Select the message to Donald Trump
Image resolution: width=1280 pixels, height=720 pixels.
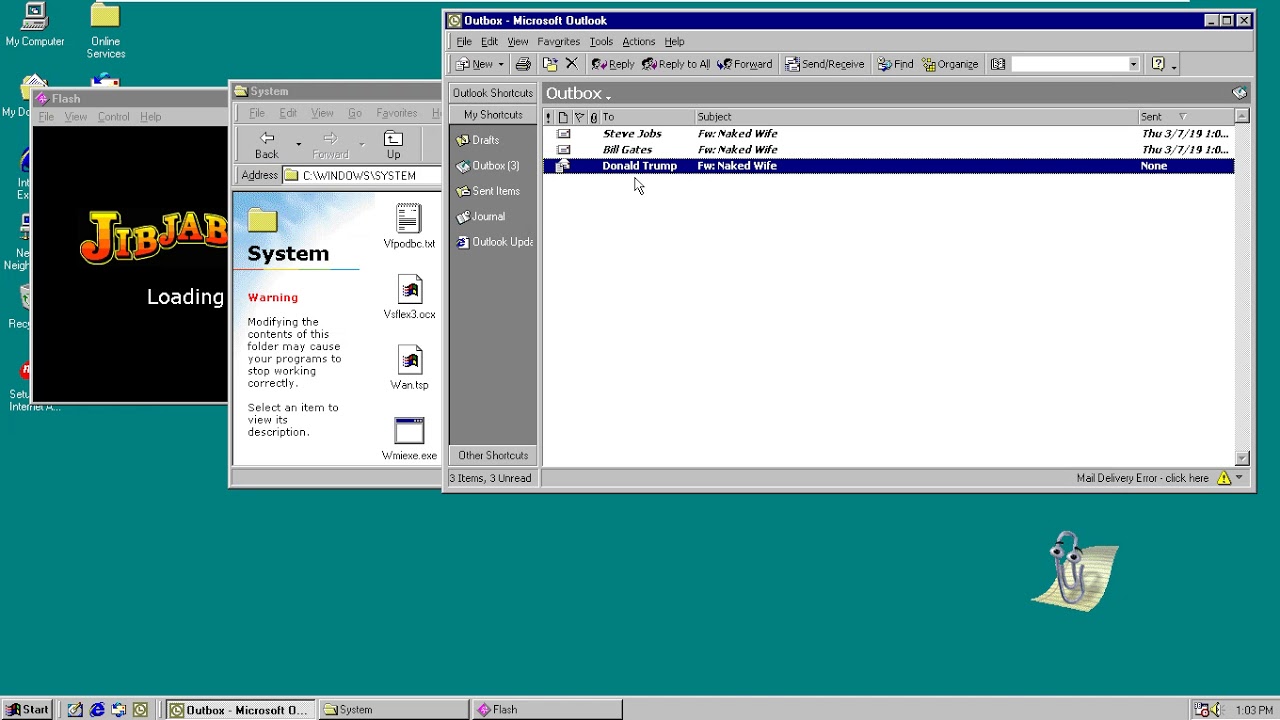[888, 166]
